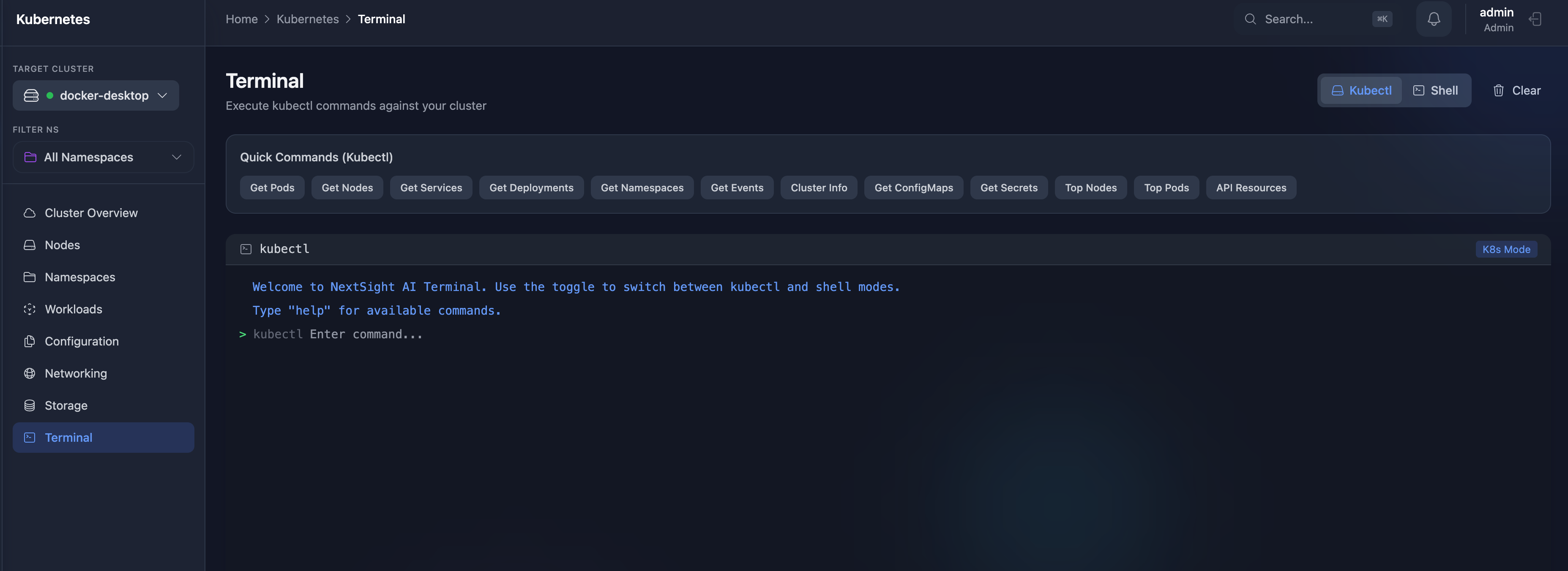Click the Configuration documents icon
Viewport: 1568px width, 571px height.
coord(29,341)
